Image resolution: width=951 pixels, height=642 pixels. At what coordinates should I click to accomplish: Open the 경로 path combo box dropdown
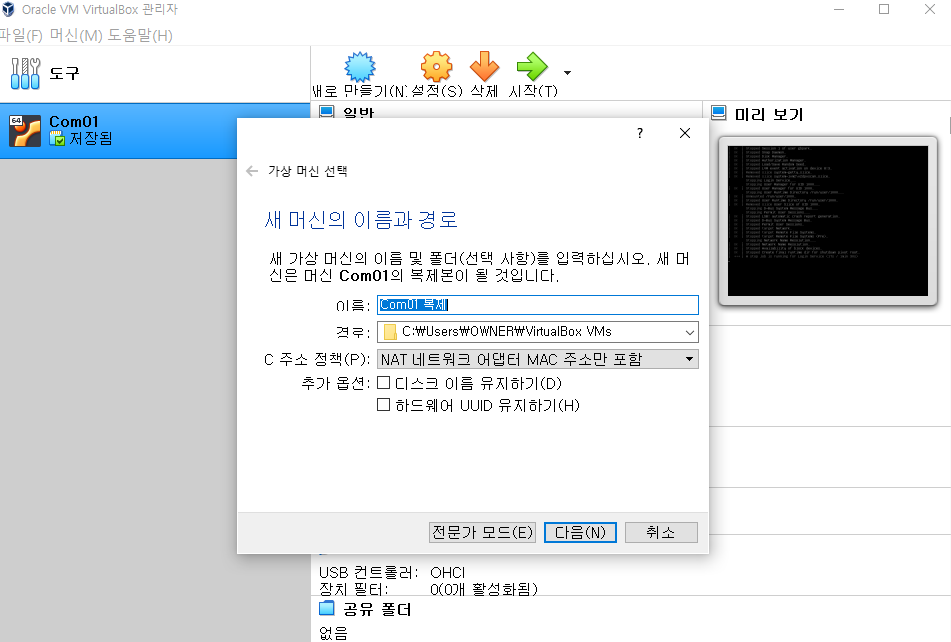[x=690, y=332]
